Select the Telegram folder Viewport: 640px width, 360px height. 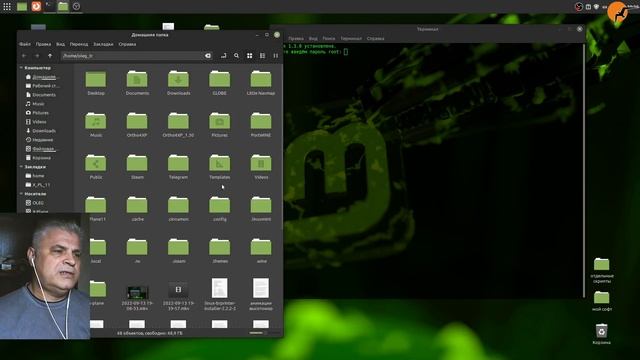click(x=178, y=163)
